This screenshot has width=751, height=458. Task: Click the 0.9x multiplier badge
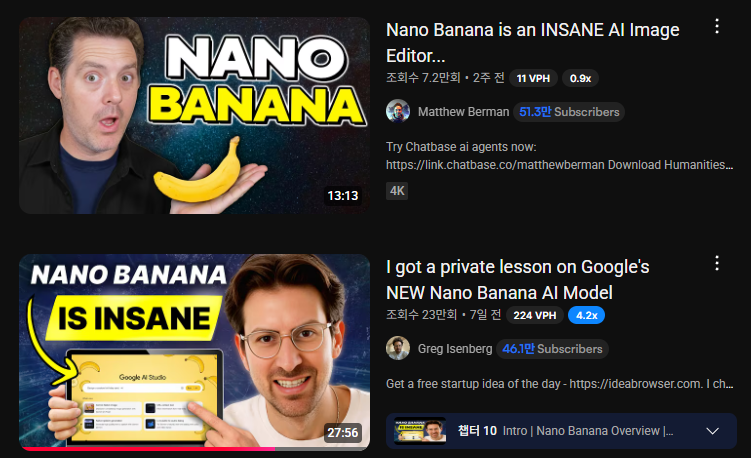pos(580,79)
